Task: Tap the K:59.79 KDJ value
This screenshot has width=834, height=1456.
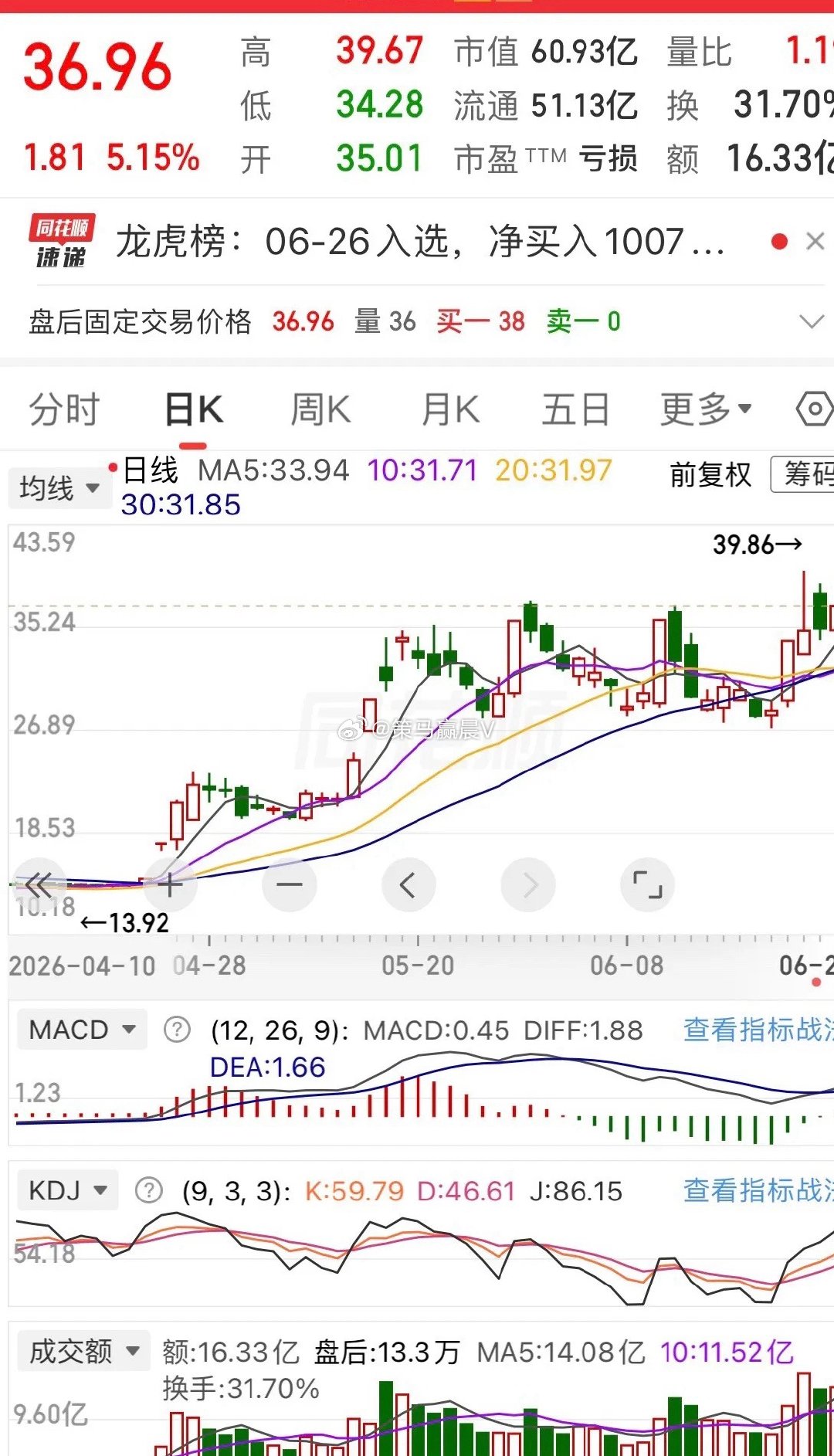Action: (x=354, y=1191)
